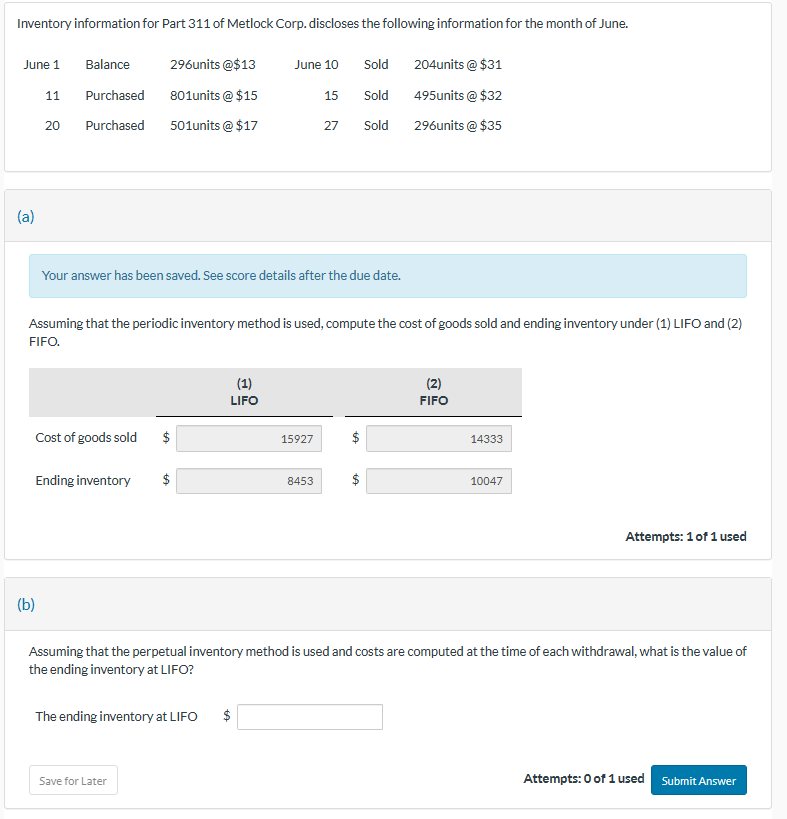Click the Save for Later button
The image size is (787, 819).
pyautogui.click(x=72, y=780)
